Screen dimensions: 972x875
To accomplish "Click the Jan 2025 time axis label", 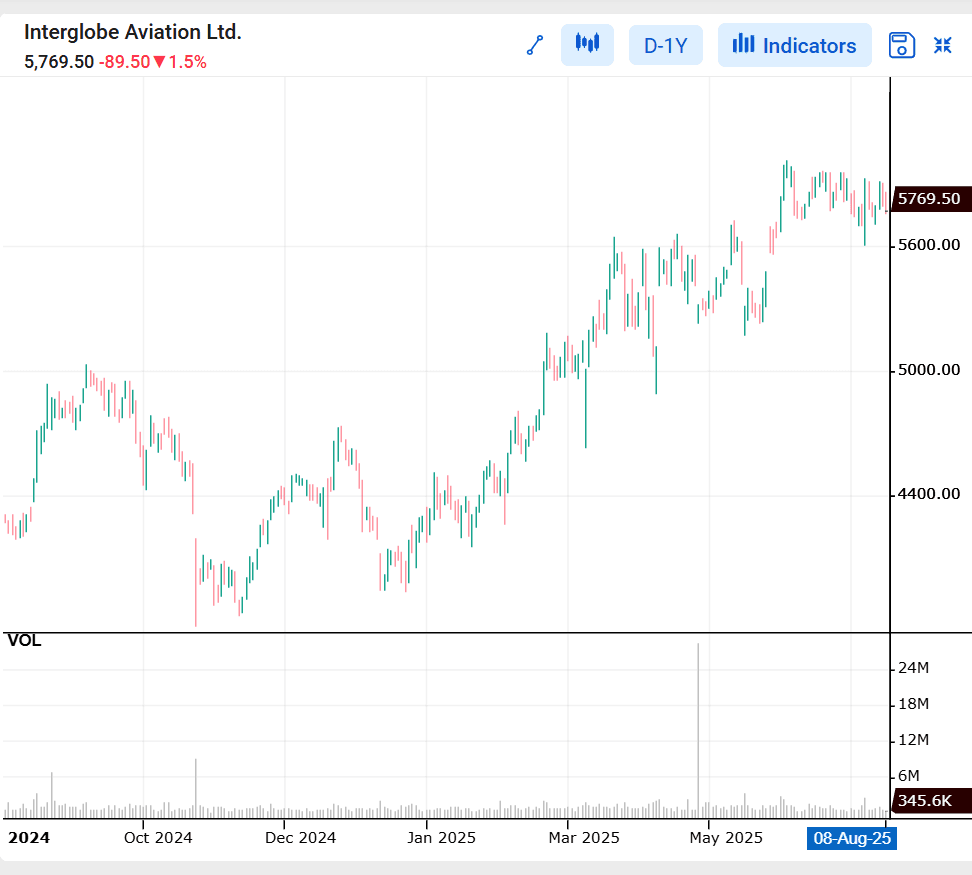I will (x=441, y=838).
